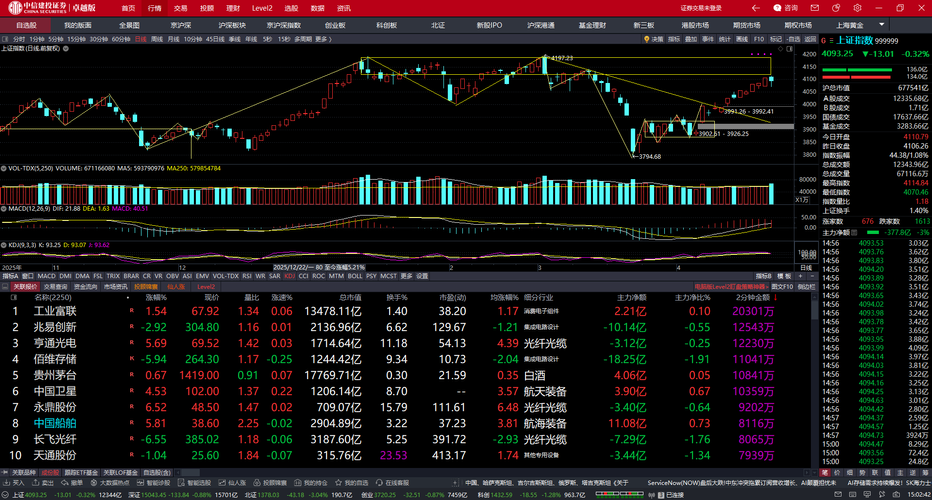
Task: Click the VOL-TDX indicator settings icon
Action: (x=4, y=169)
